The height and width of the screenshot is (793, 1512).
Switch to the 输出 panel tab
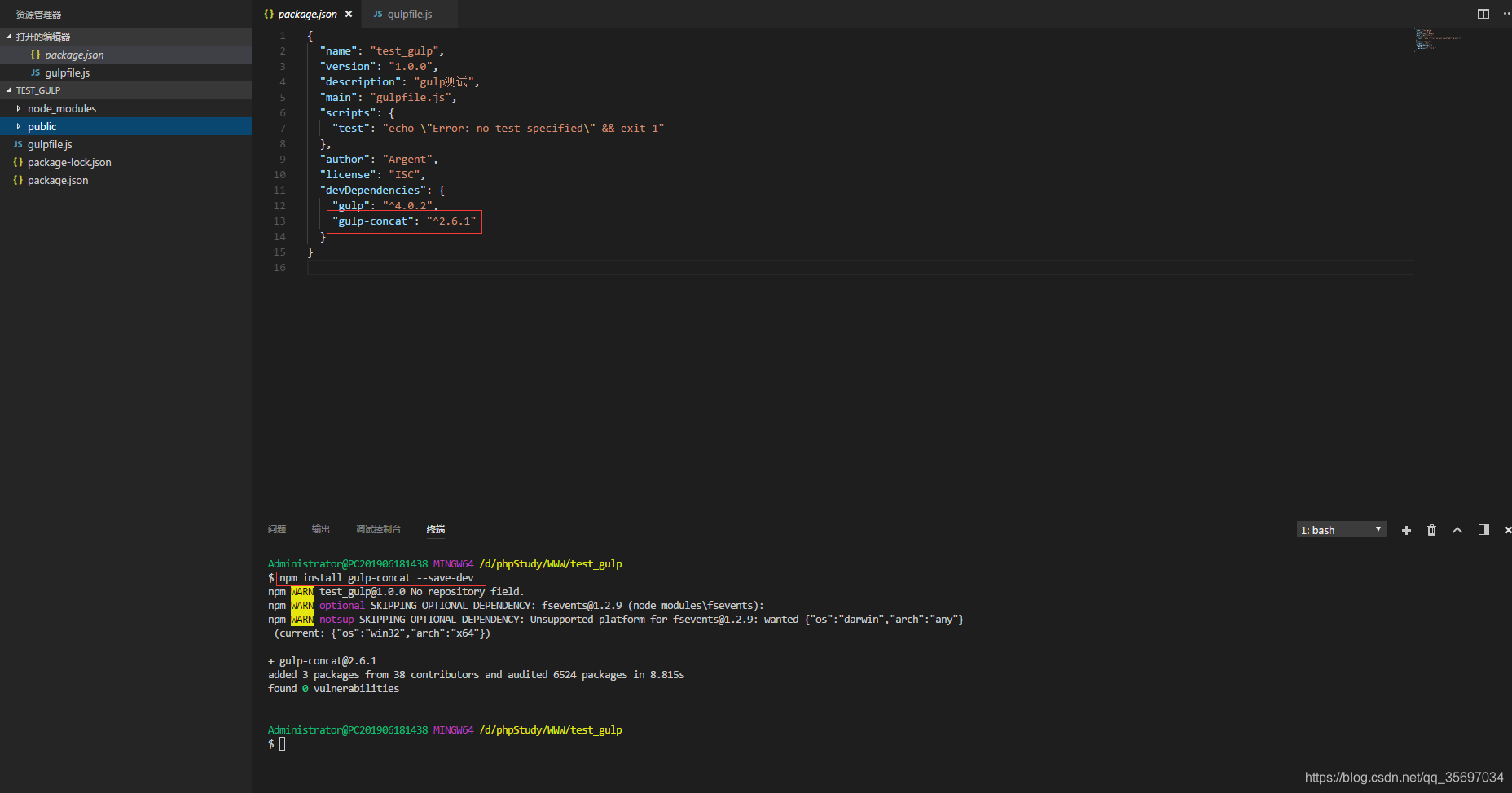click(x=321, y=529)
